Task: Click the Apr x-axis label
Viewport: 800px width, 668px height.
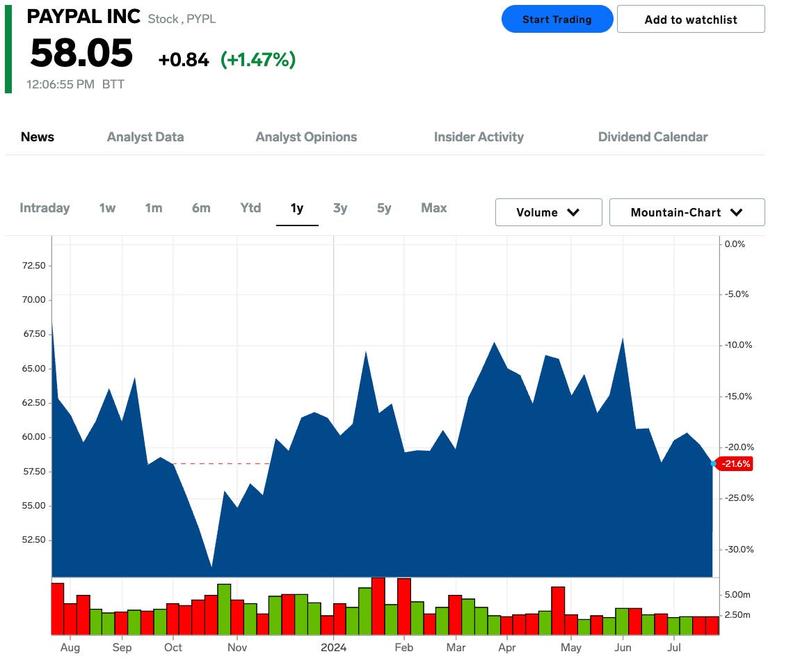Action: [x=507, y=647]
